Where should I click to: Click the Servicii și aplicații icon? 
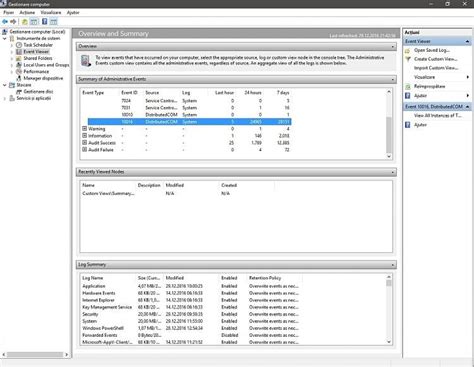(x=12, y=98)
